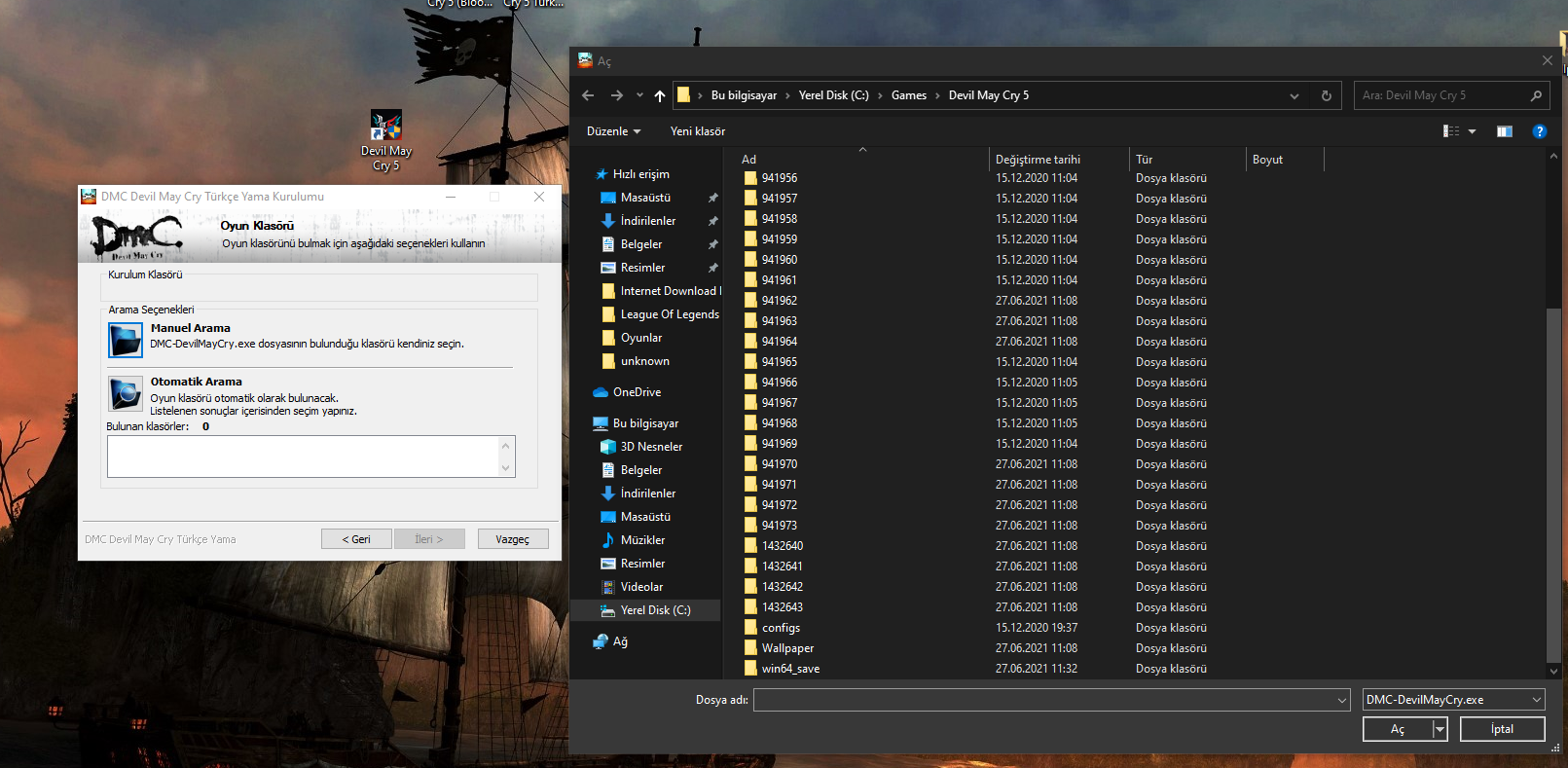This screenshot has width=1568, height=768.
Task: Refresh the current folder listing
Action: [x=1326, y=95]
